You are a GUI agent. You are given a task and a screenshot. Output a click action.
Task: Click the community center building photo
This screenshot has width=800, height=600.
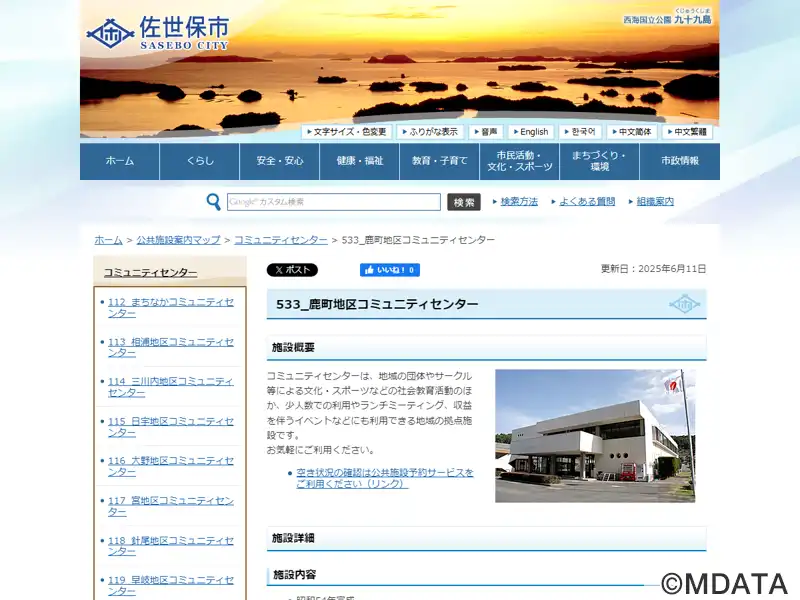pos(595,436)
